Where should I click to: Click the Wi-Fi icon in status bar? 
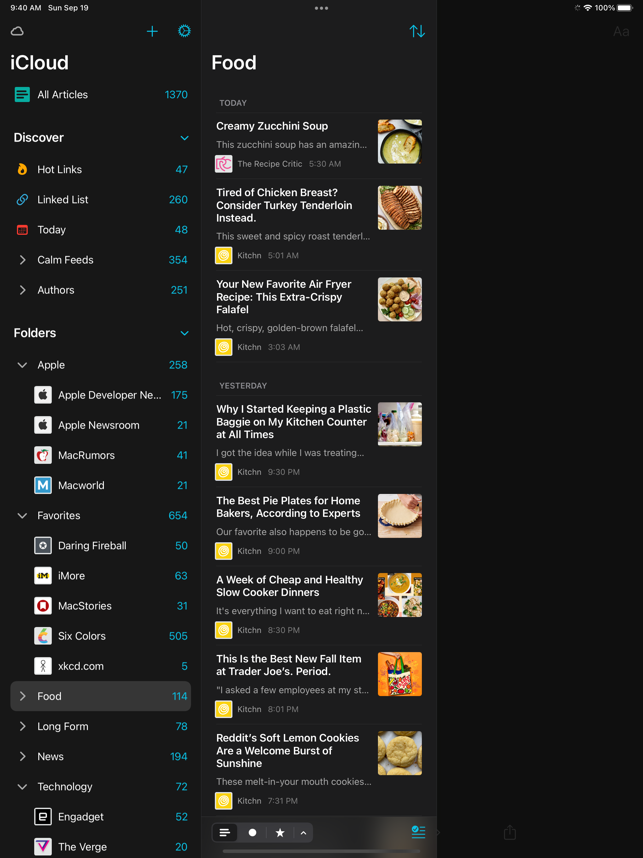click(x=588, y=8)
